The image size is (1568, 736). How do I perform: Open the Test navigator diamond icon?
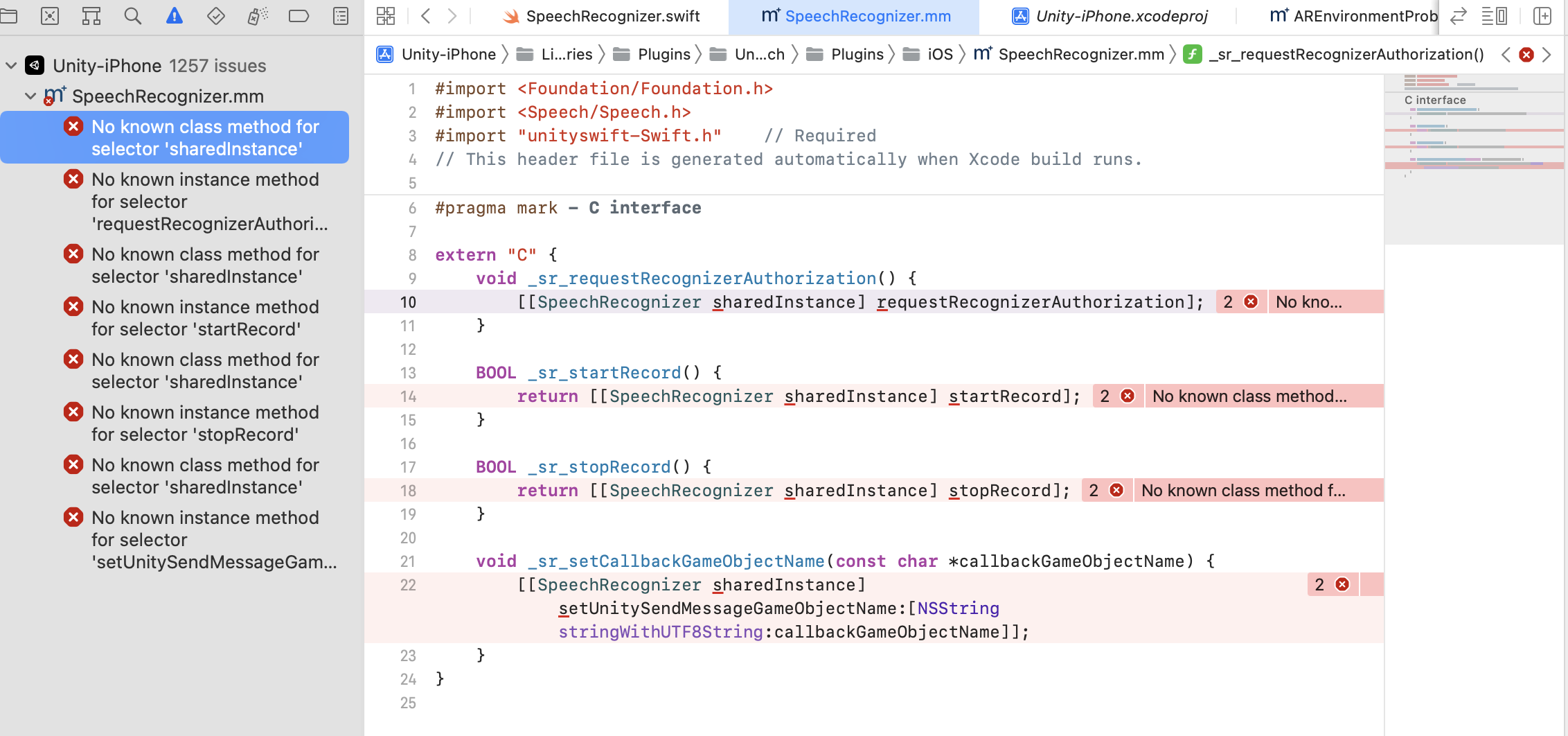(216, 16)
